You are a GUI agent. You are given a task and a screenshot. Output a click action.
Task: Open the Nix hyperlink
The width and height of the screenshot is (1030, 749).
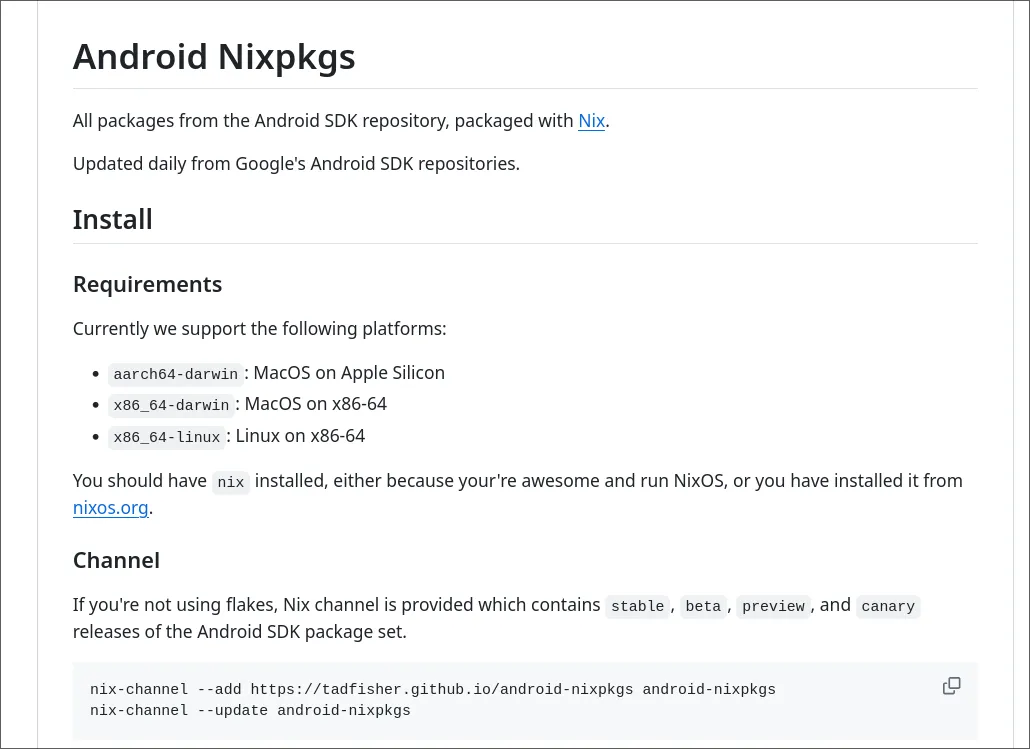coord(591,120)
